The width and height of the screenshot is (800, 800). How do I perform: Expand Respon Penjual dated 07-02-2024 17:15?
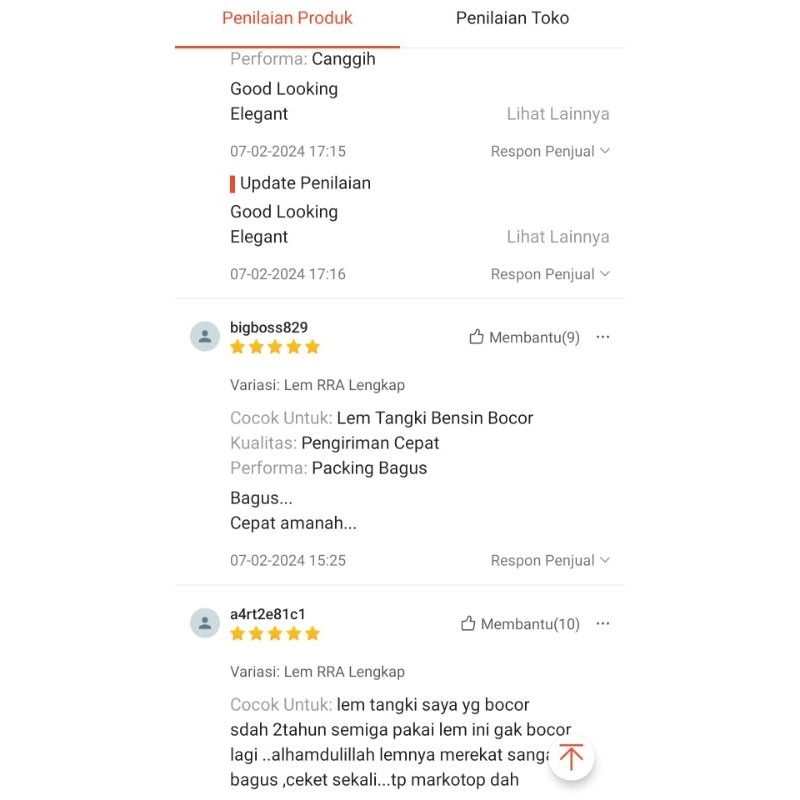(x=550, y=152)
